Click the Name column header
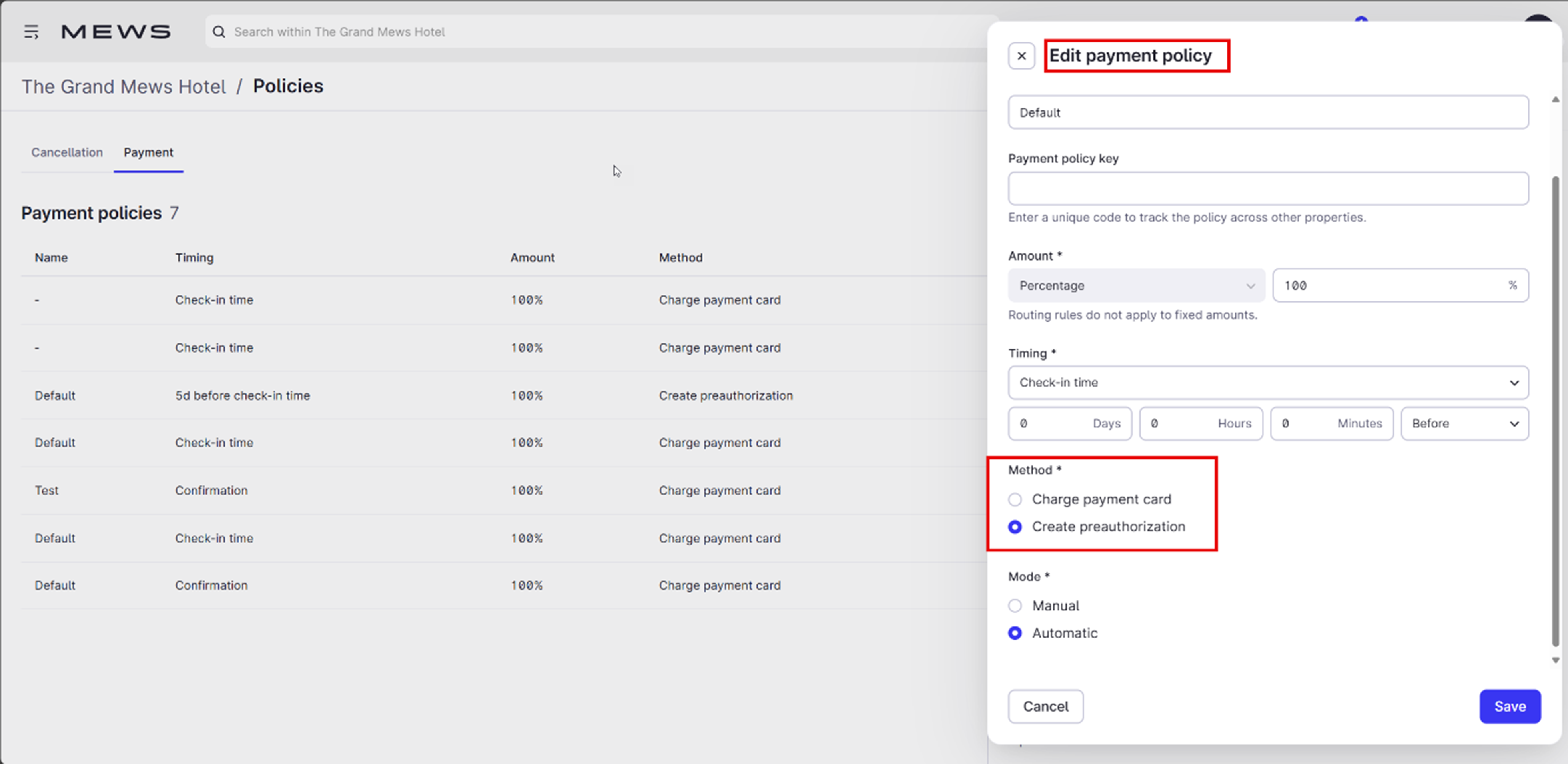The image size is (1568, 764). point(51,258)
